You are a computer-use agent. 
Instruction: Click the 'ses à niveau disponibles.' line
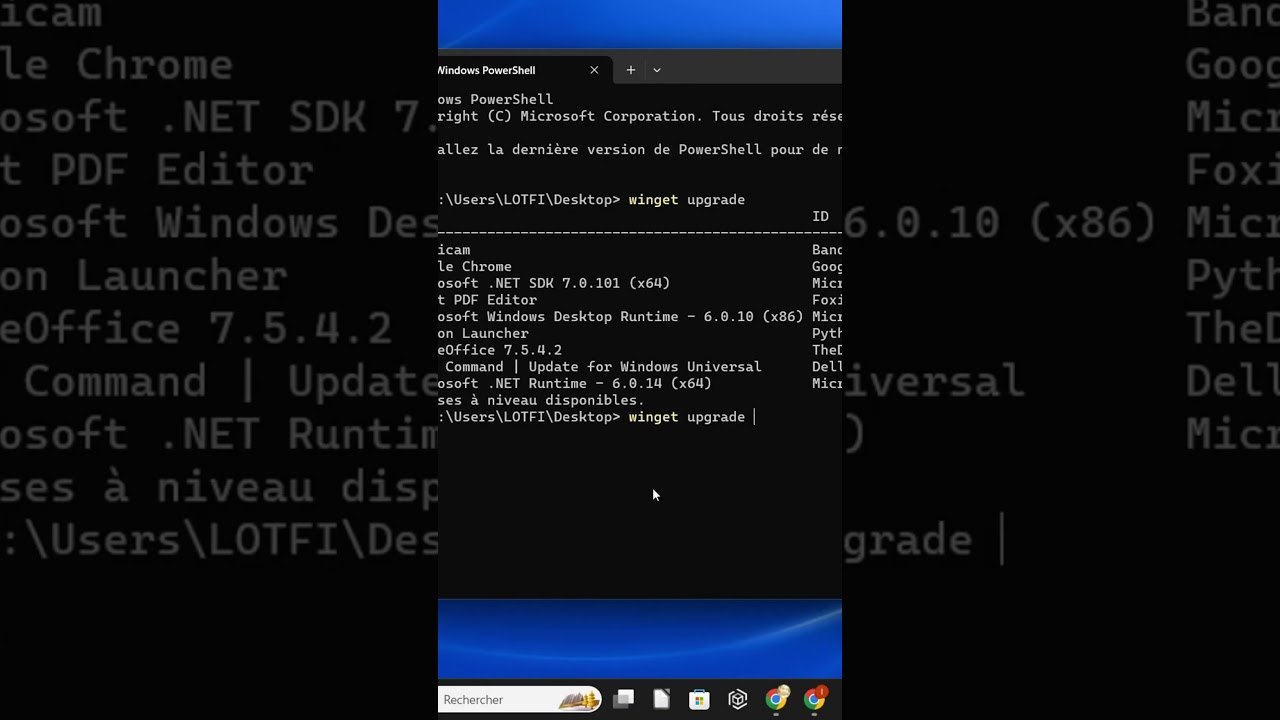(x=541, y=400)
